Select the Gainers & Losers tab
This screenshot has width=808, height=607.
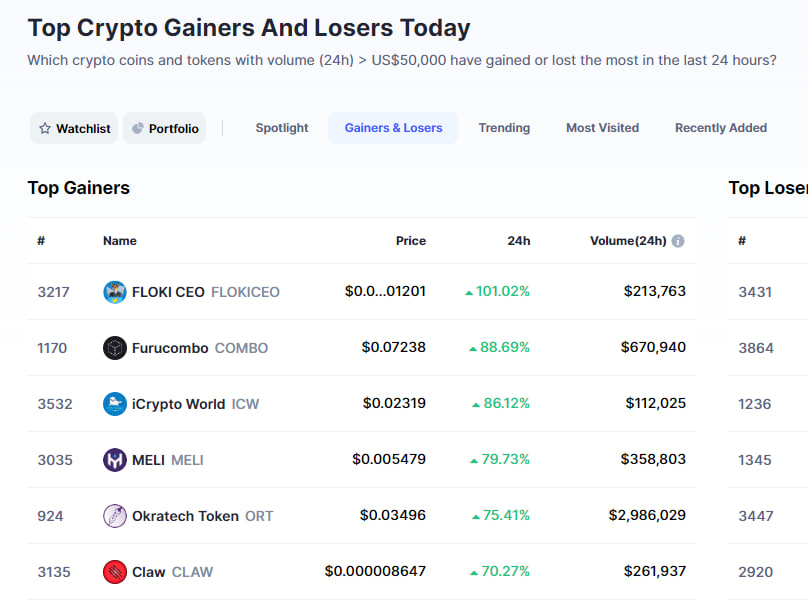[x=393, y=128]
